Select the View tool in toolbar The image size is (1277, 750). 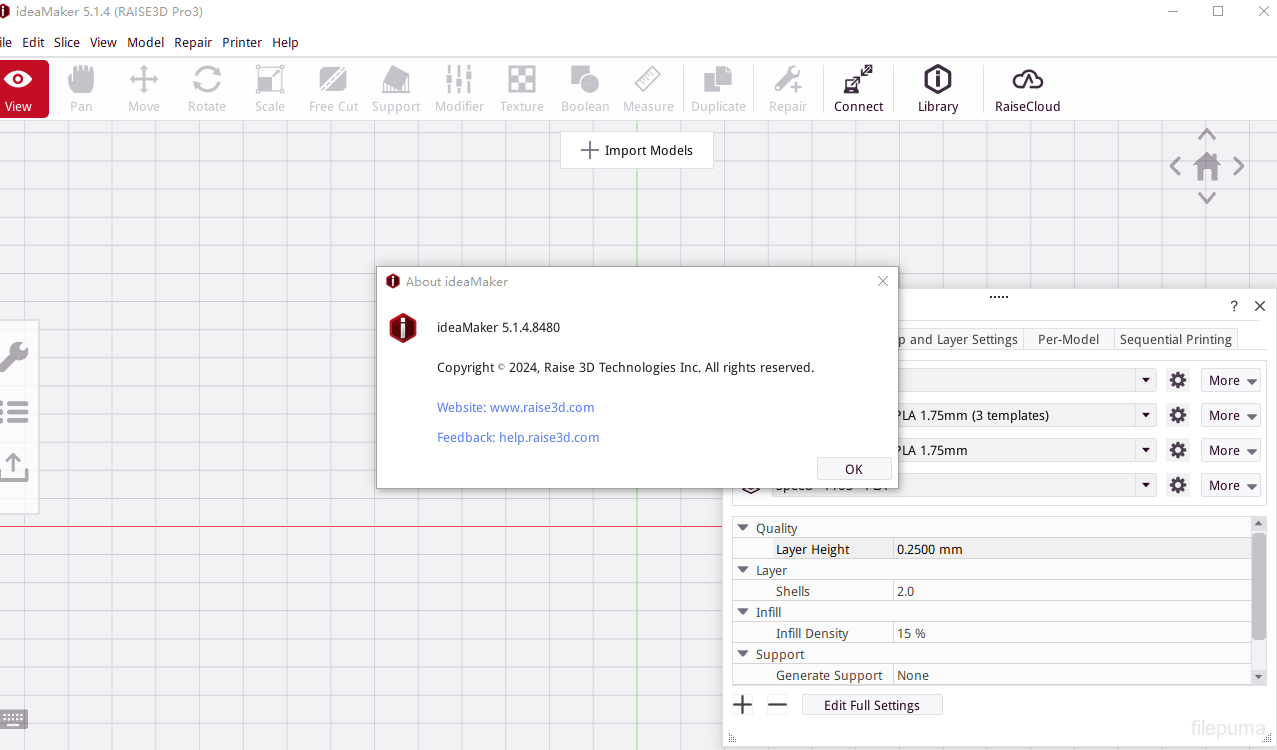[19, 89]
